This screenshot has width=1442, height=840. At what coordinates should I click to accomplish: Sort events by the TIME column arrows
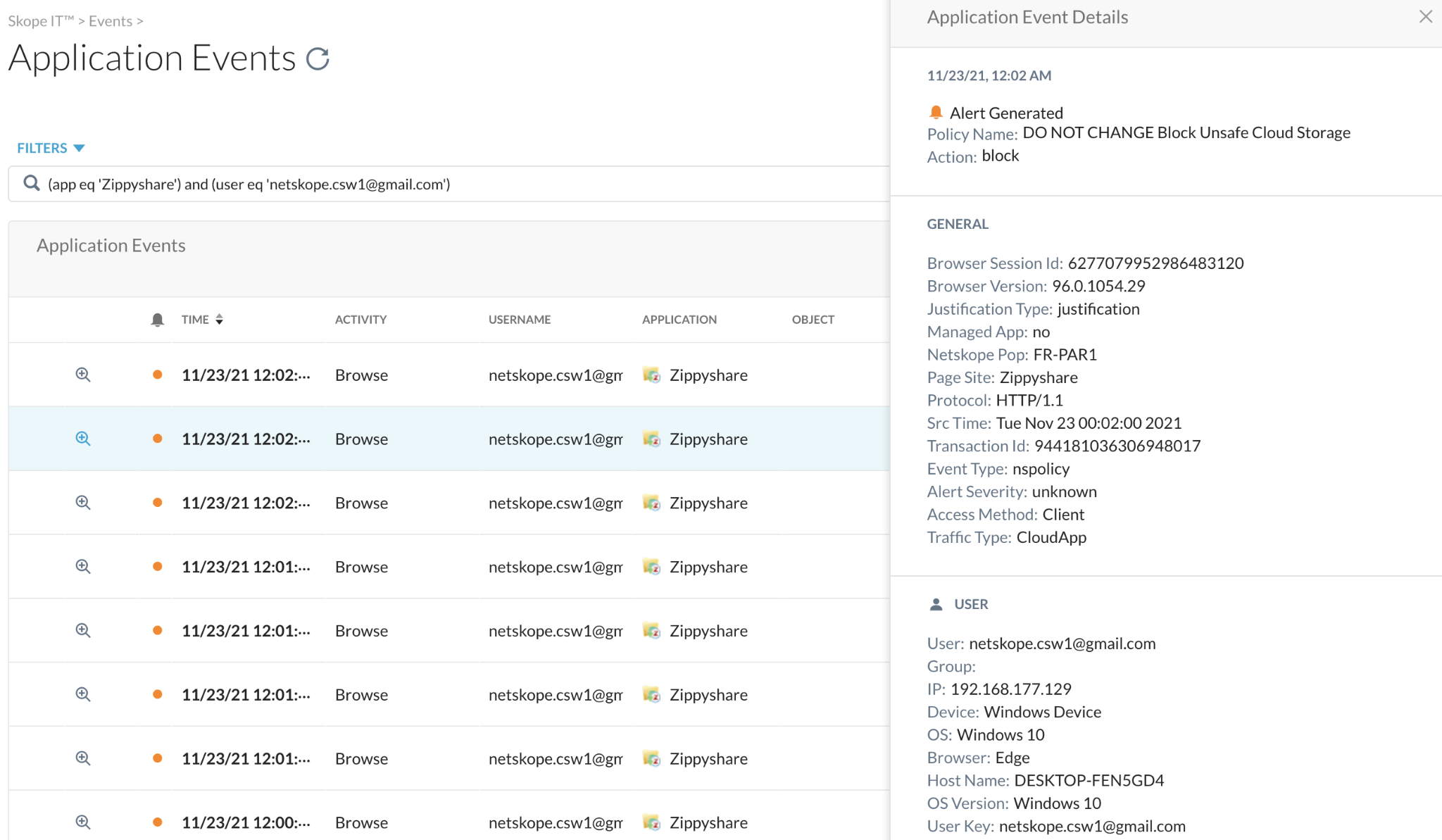[x=220, y=320]
